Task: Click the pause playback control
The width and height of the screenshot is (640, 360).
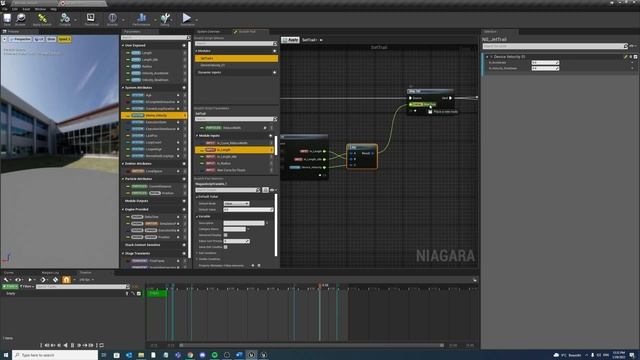Action: click(72, 345)
